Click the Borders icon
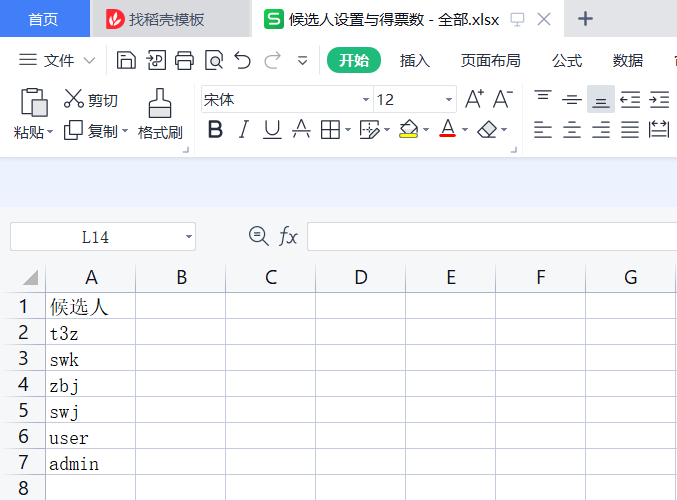 330,130
